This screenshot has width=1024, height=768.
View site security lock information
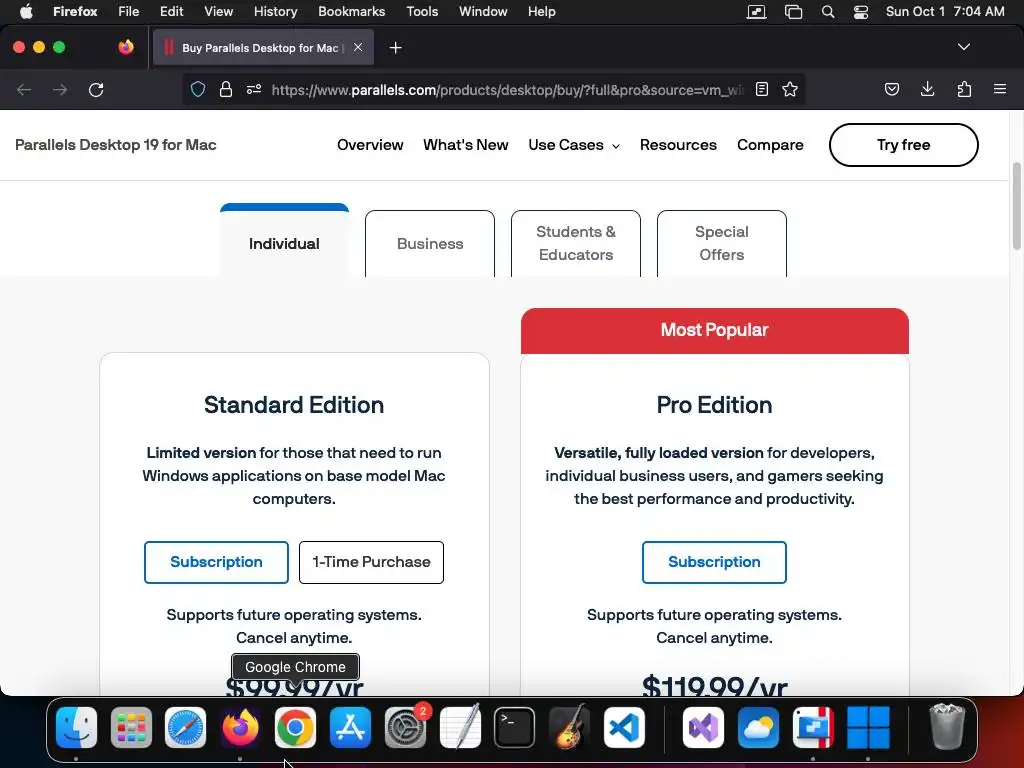[226, 89]
